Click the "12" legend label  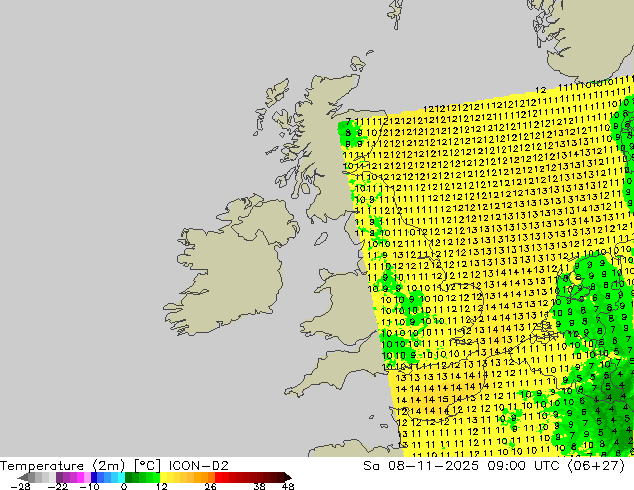[x=161, y=486]
